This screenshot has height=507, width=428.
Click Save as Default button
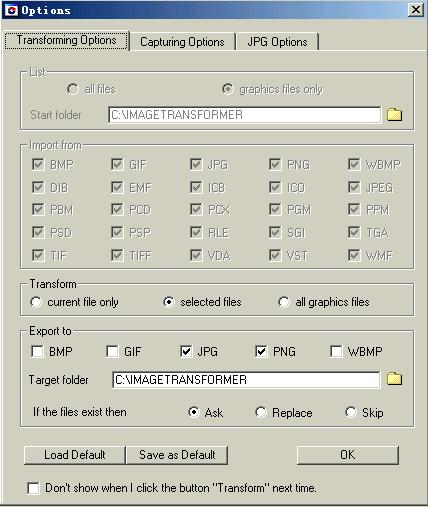pyautogui.click(x=177, y=455)
